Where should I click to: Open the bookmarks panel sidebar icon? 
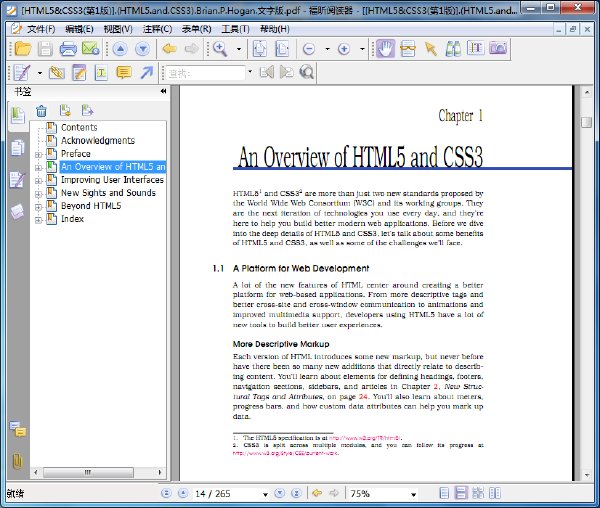pyautogui.click(x=18, y=116)
